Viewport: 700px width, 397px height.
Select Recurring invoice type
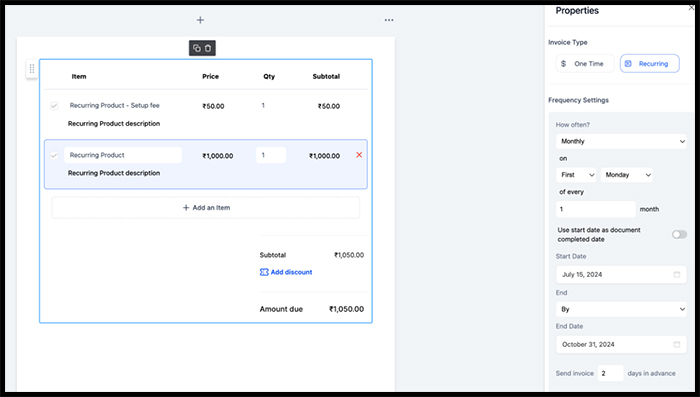pos(650,63)
